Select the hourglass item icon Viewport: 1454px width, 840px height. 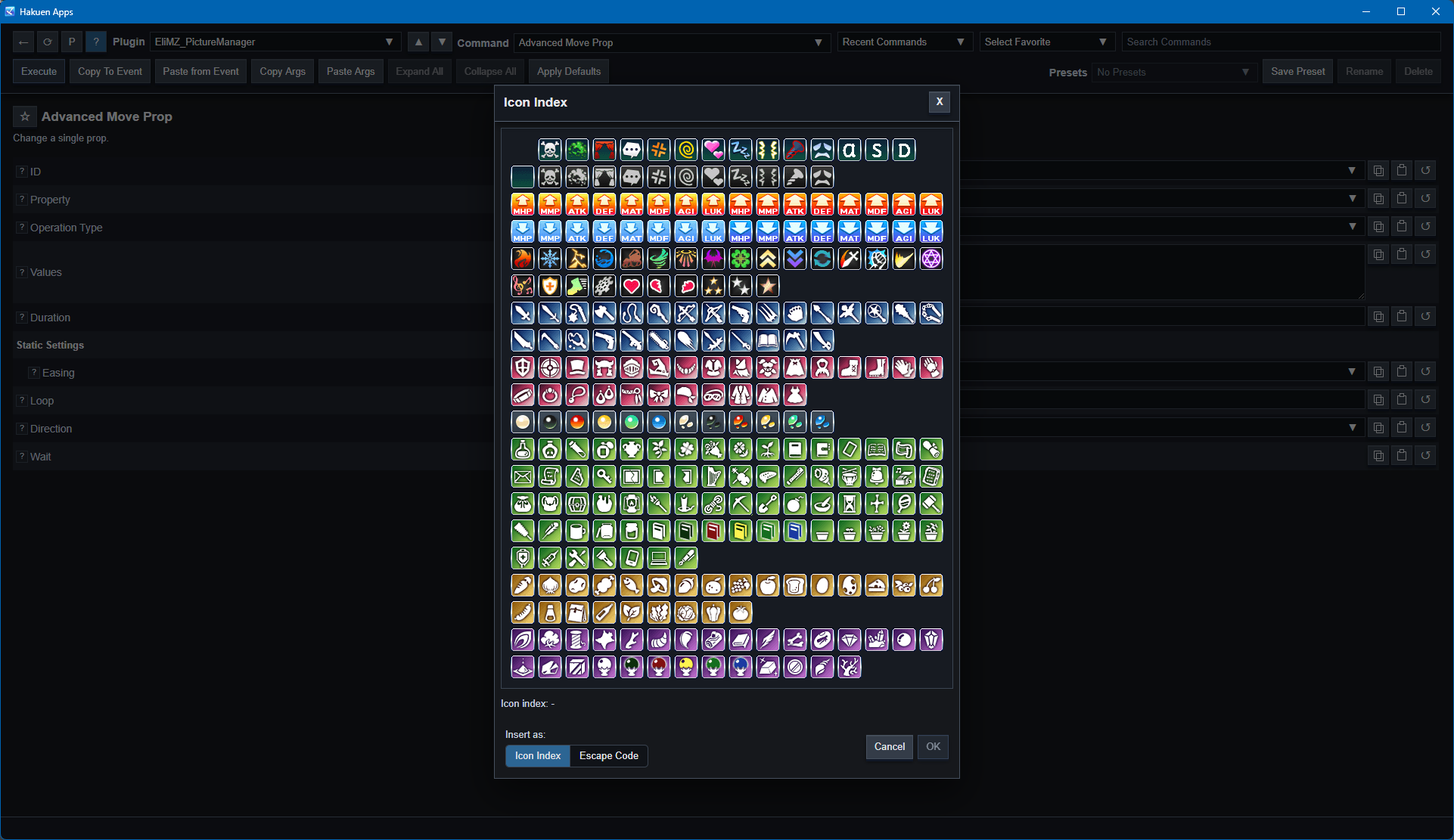click(850, 504)
